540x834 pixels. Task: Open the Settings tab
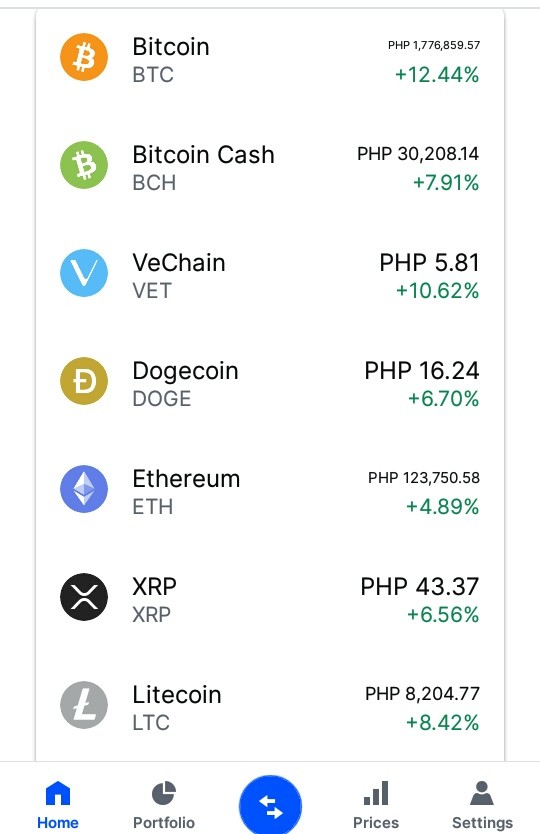click(482, 805)
